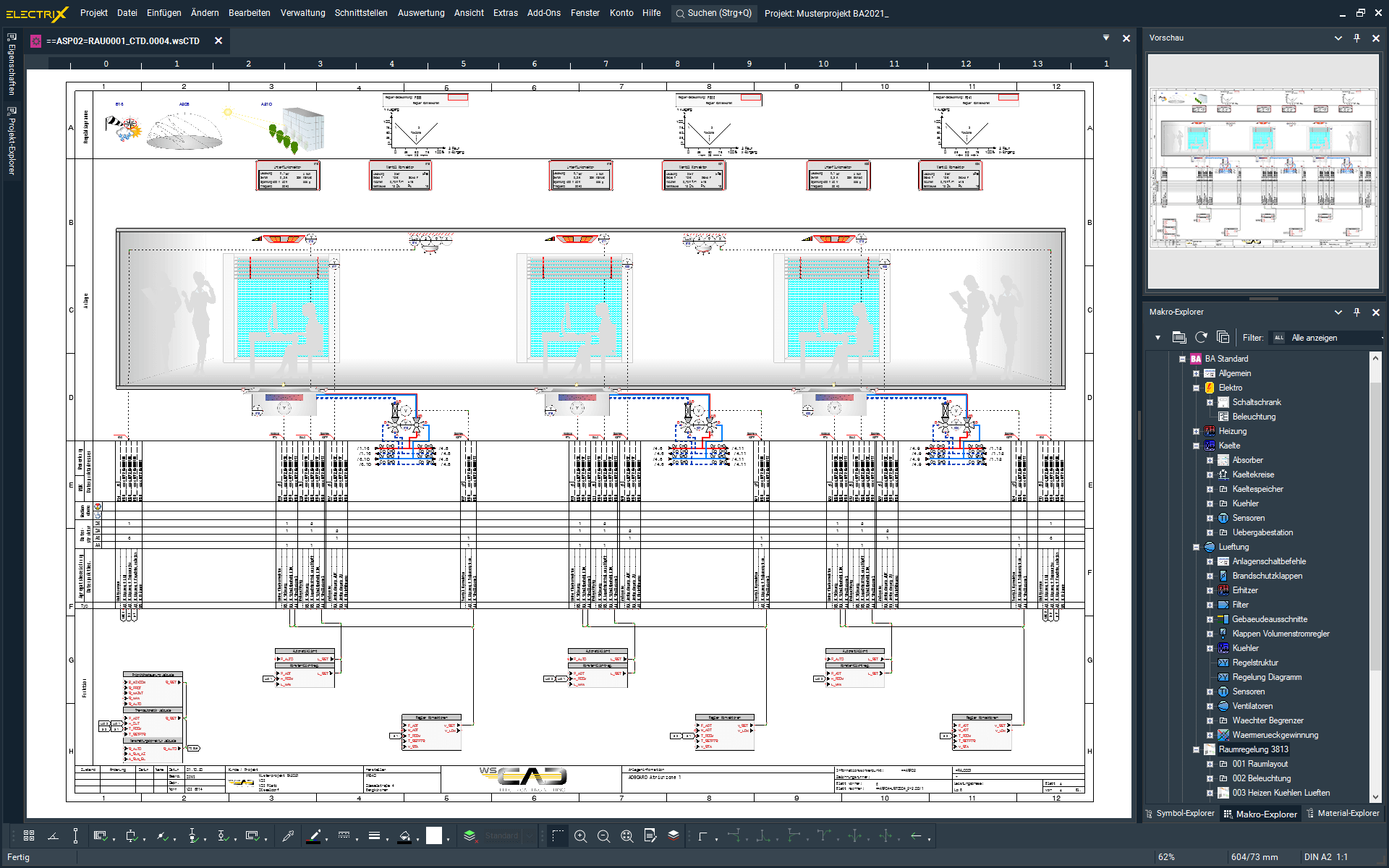Click the white fill color swatch

pos(433,836)
